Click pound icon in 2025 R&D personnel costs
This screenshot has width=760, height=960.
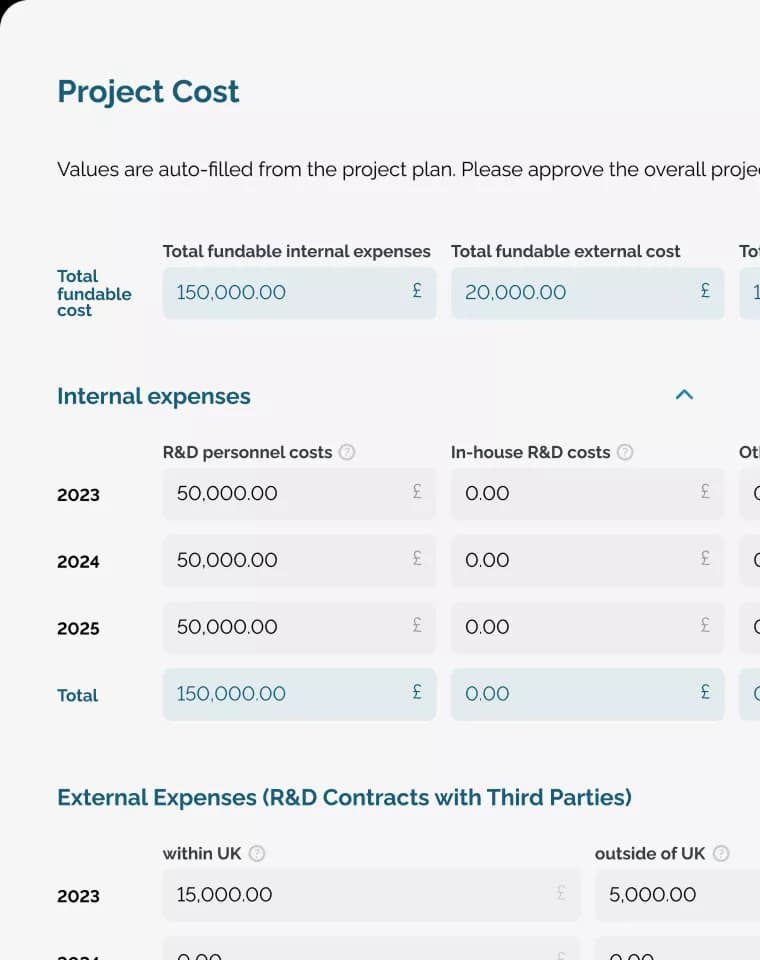[417, 624]
